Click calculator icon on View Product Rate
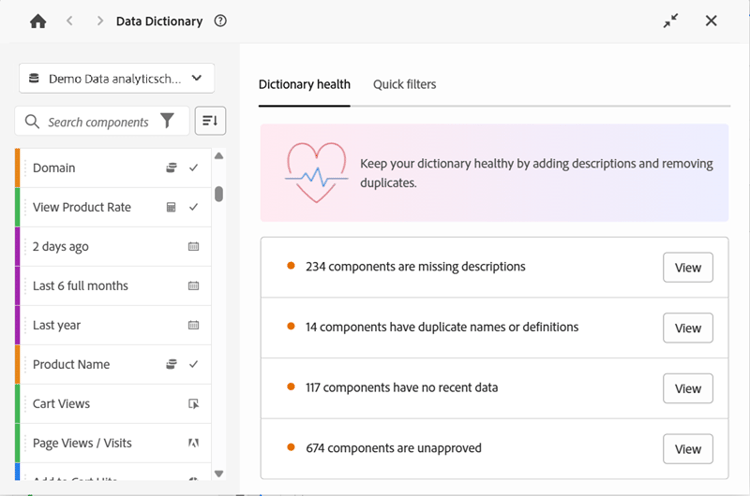This screenshot has width=750, height=496. (171, 207)
